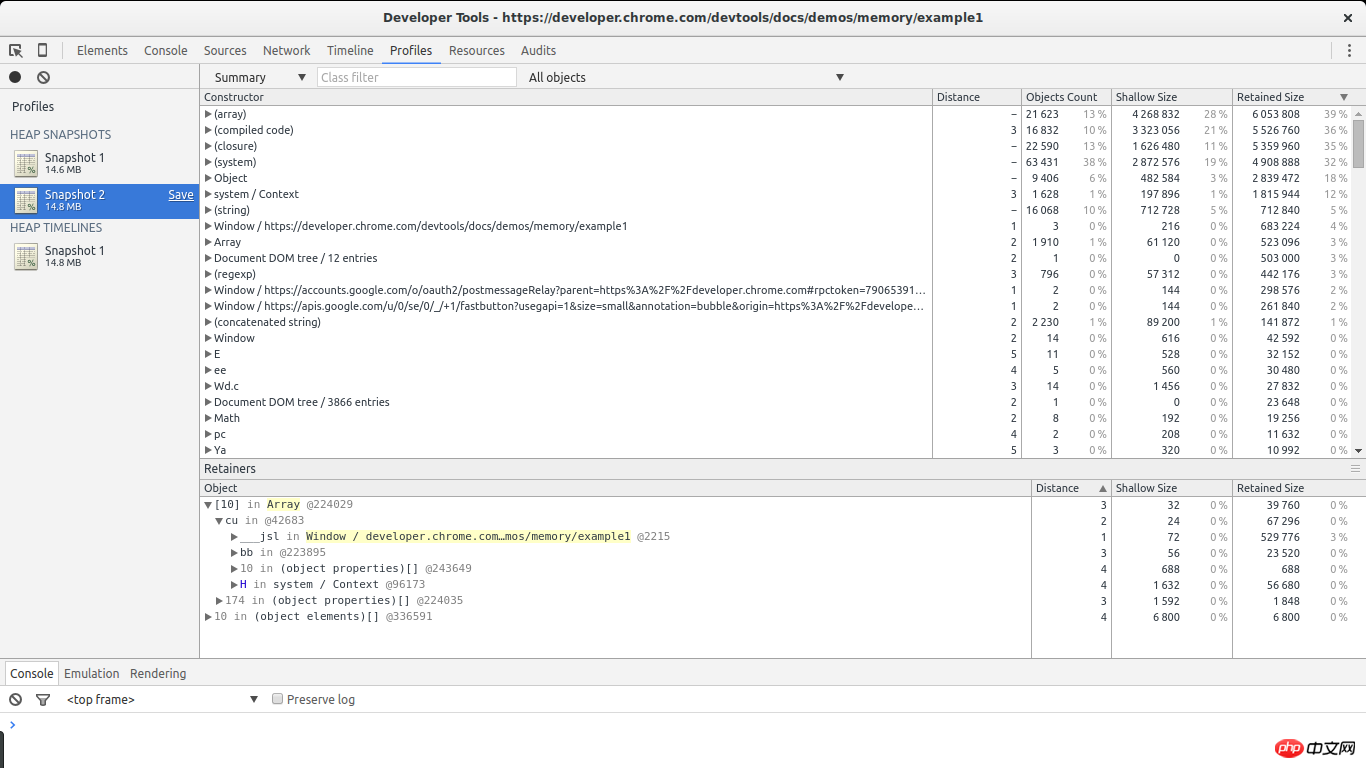Viewport: 1366px width, 768px height.
Task: Open Snapshot 1 under Heap Timelines
Action: 100,256
